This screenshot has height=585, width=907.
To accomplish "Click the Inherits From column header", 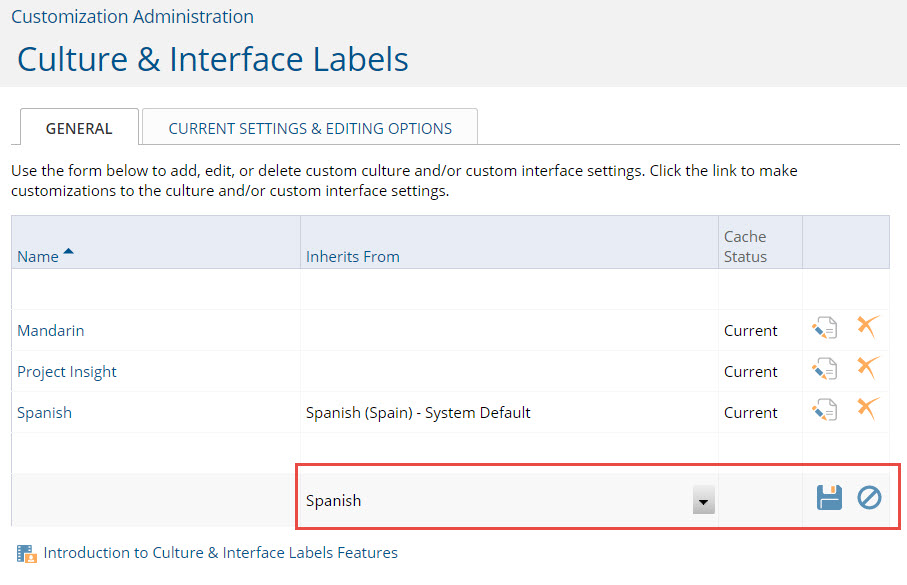I will tap(353, 256).
